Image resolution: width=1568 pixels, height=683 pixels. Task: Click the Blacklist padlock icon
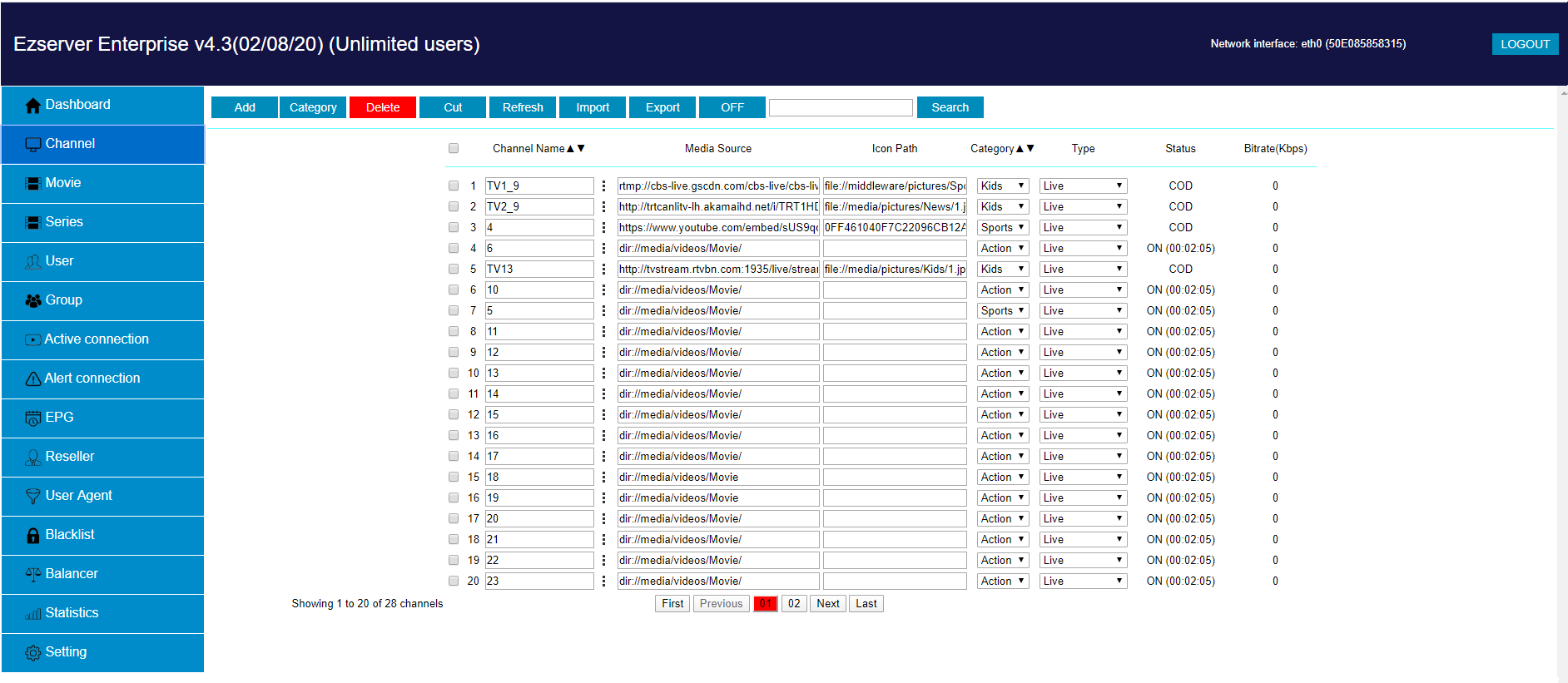(x=33, y=536)
